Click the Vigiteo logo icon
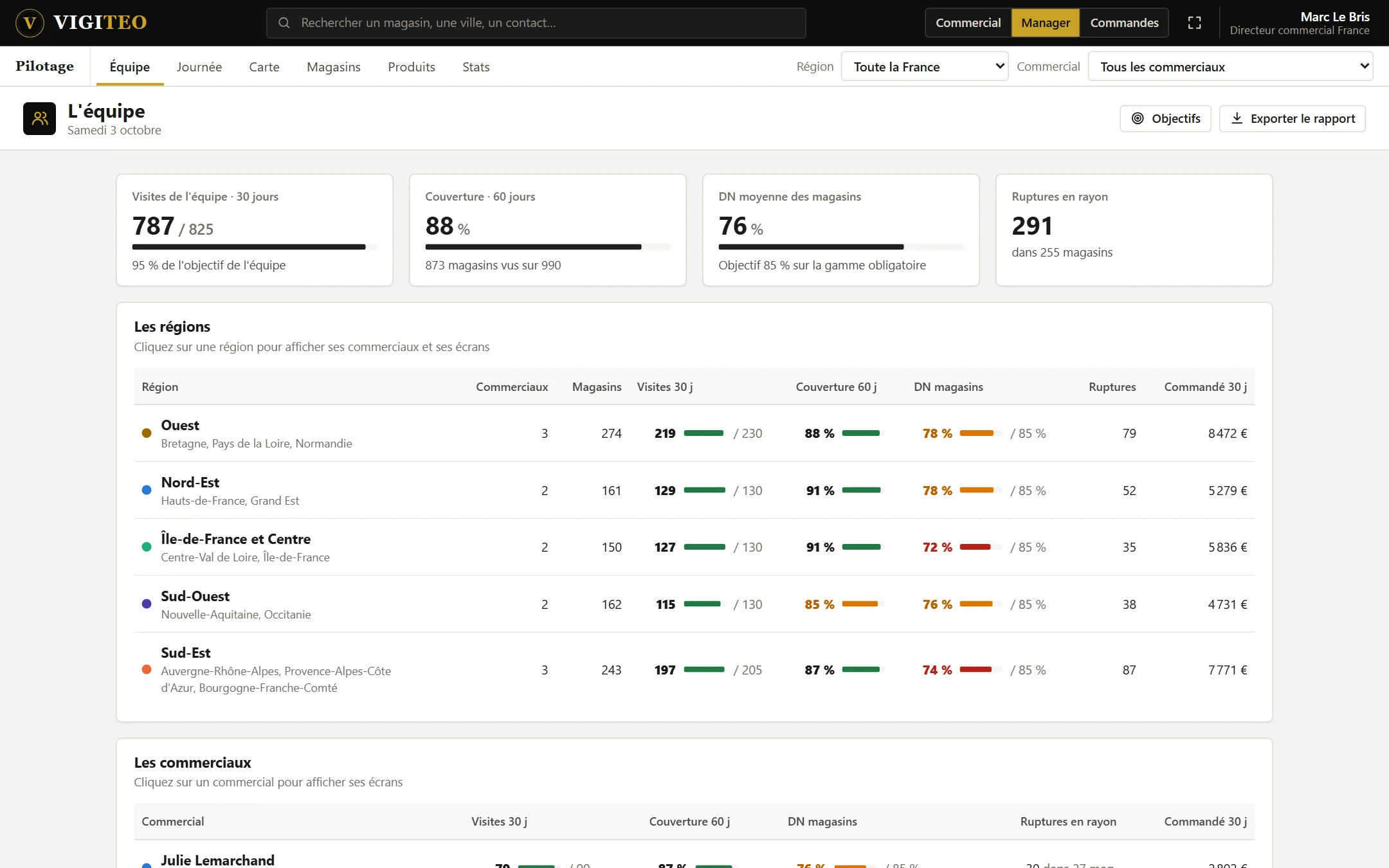 pyautogui.click(x=30, y=23)
